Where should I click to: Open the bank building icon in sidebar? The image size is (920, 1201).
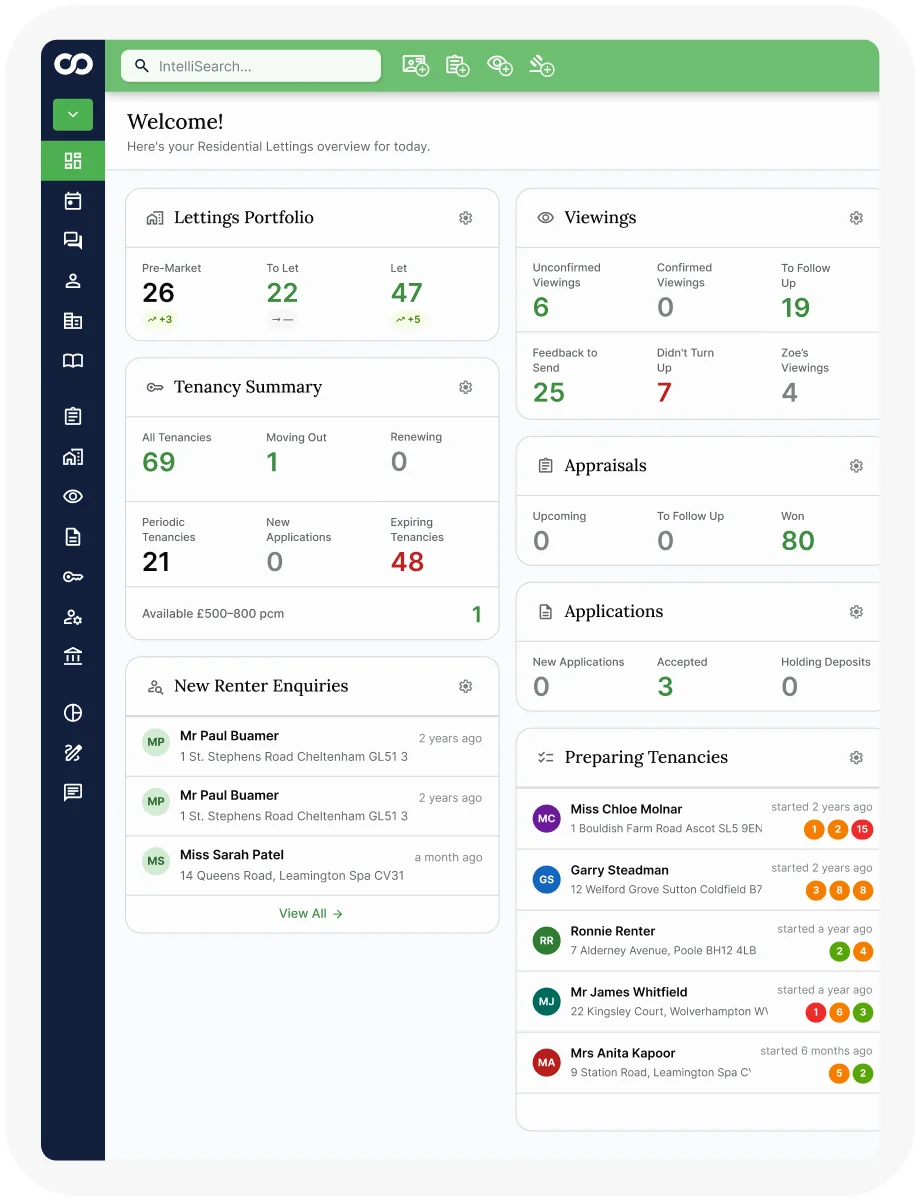73,657
